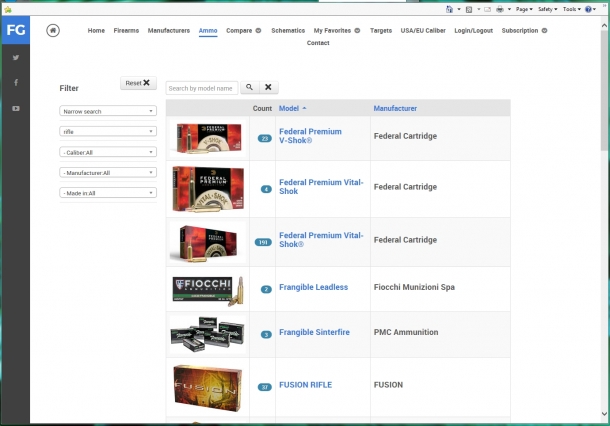Click the PMC Frangible Sinterfire thumbnail
Image resolution: width=610 pixels, height=426 pixels.
208,335
